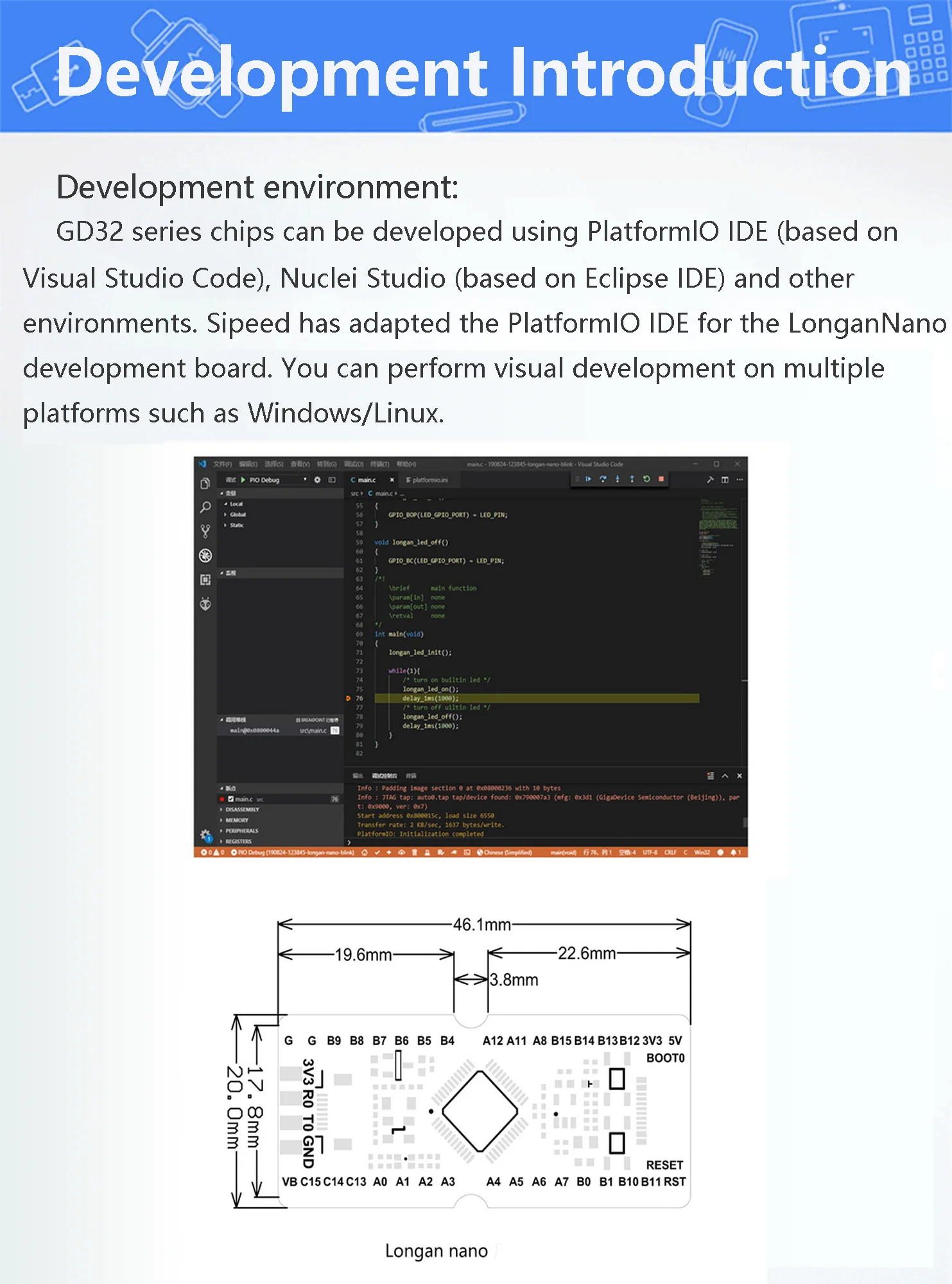Click the PlatformIO Upload arrow in the status bar
This screenshot has height=1284, width=952.
click(x=389, y=853)
